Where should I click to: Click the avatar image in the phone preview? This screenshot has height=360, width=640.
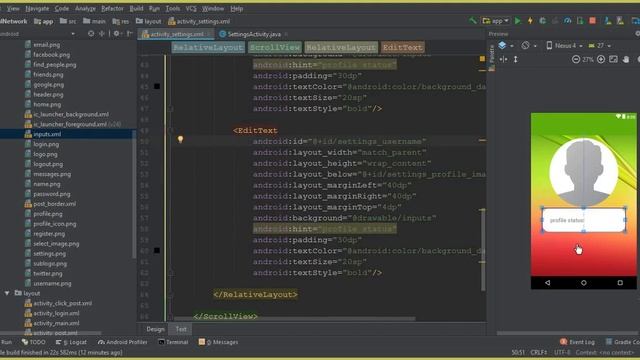click(584, 172)
